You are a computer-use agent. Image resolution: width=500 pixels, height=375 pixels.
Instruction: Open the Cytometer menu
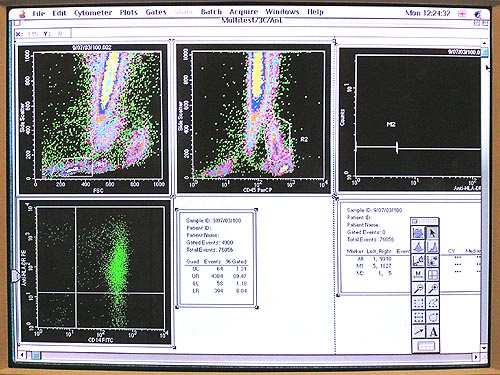pos(93,13)
